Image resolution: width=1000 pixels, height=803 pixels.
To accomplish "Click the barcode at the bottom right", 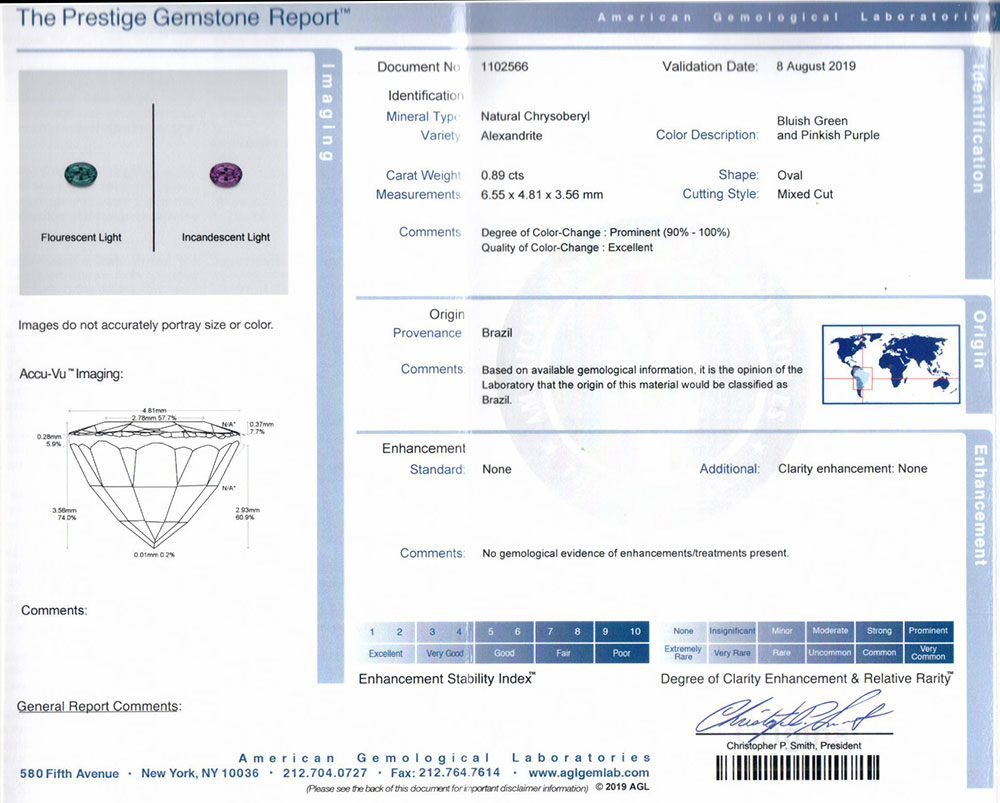I will (798, 768).
